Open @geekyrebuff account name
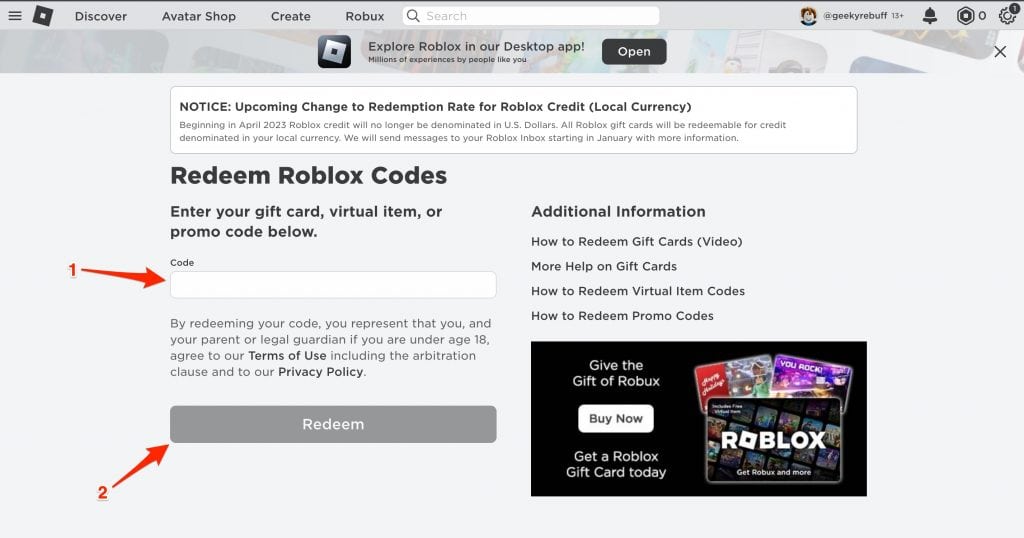 [855, 16]
